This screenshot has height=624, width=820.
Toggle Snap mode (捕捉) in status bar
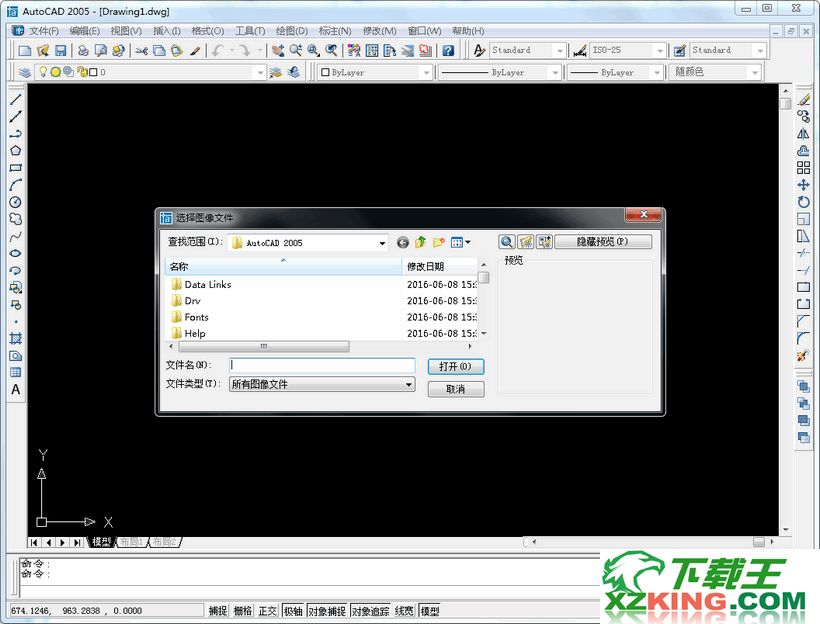218,610
